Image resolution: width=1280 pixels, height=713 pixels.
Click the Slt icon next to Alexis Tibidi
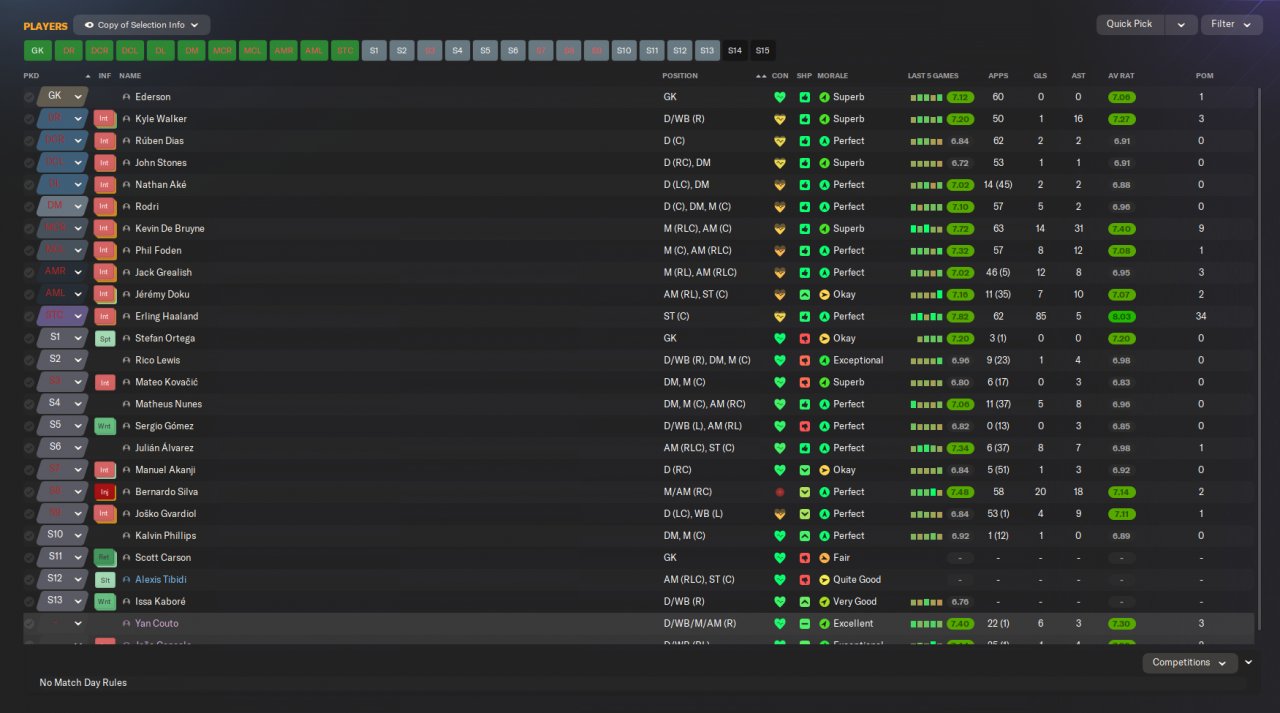coord(105,580)
